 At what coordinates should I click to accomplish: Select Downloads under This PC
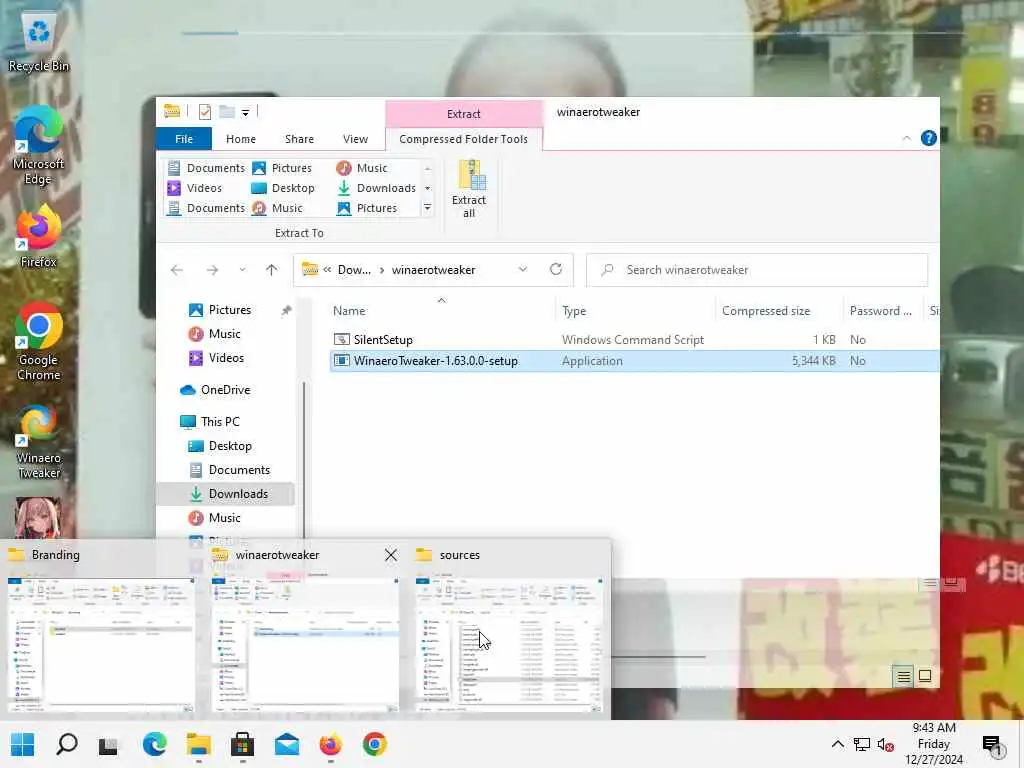coord(225,494)
